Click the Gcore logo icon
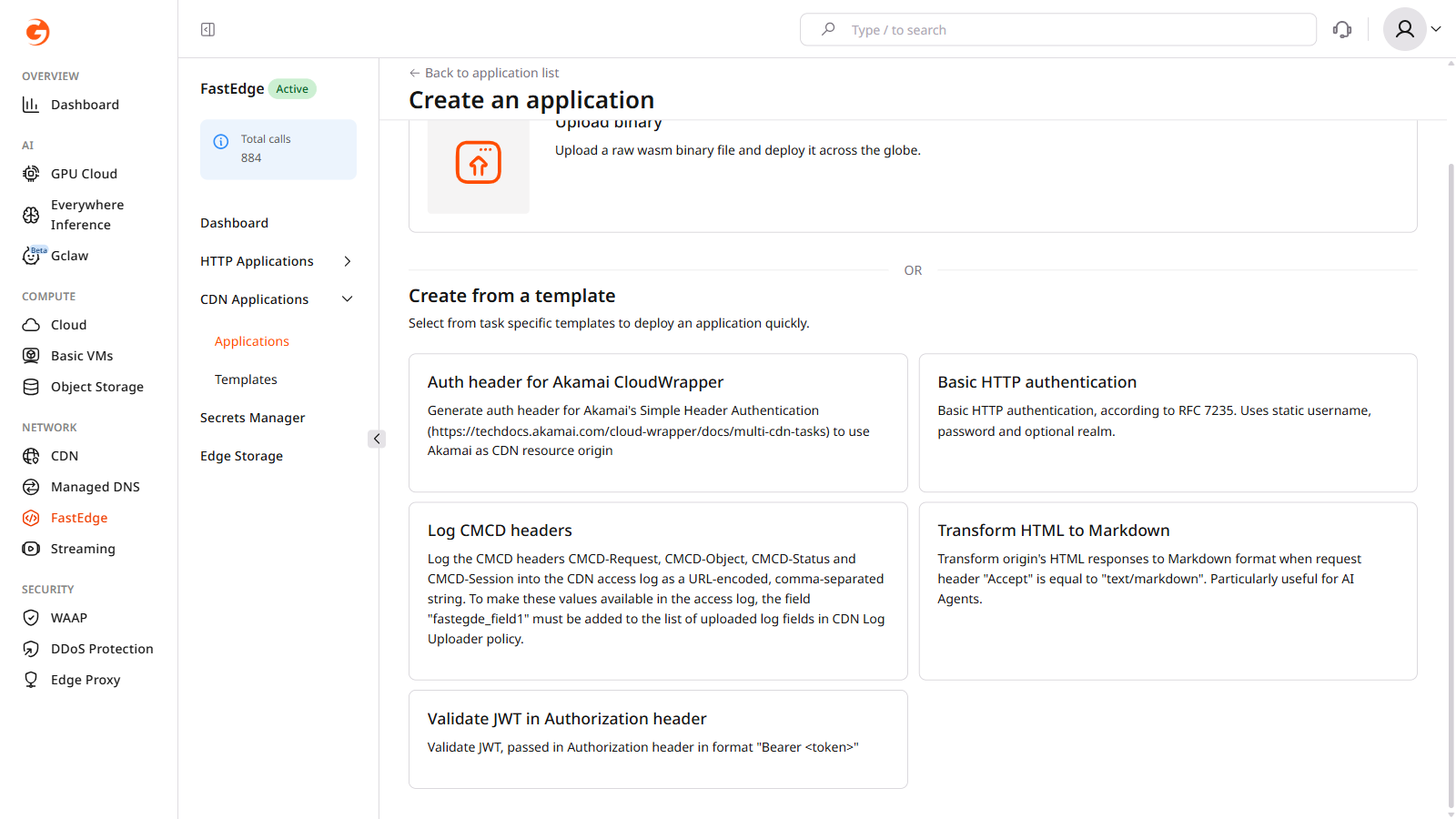 [x=37, y=32]
